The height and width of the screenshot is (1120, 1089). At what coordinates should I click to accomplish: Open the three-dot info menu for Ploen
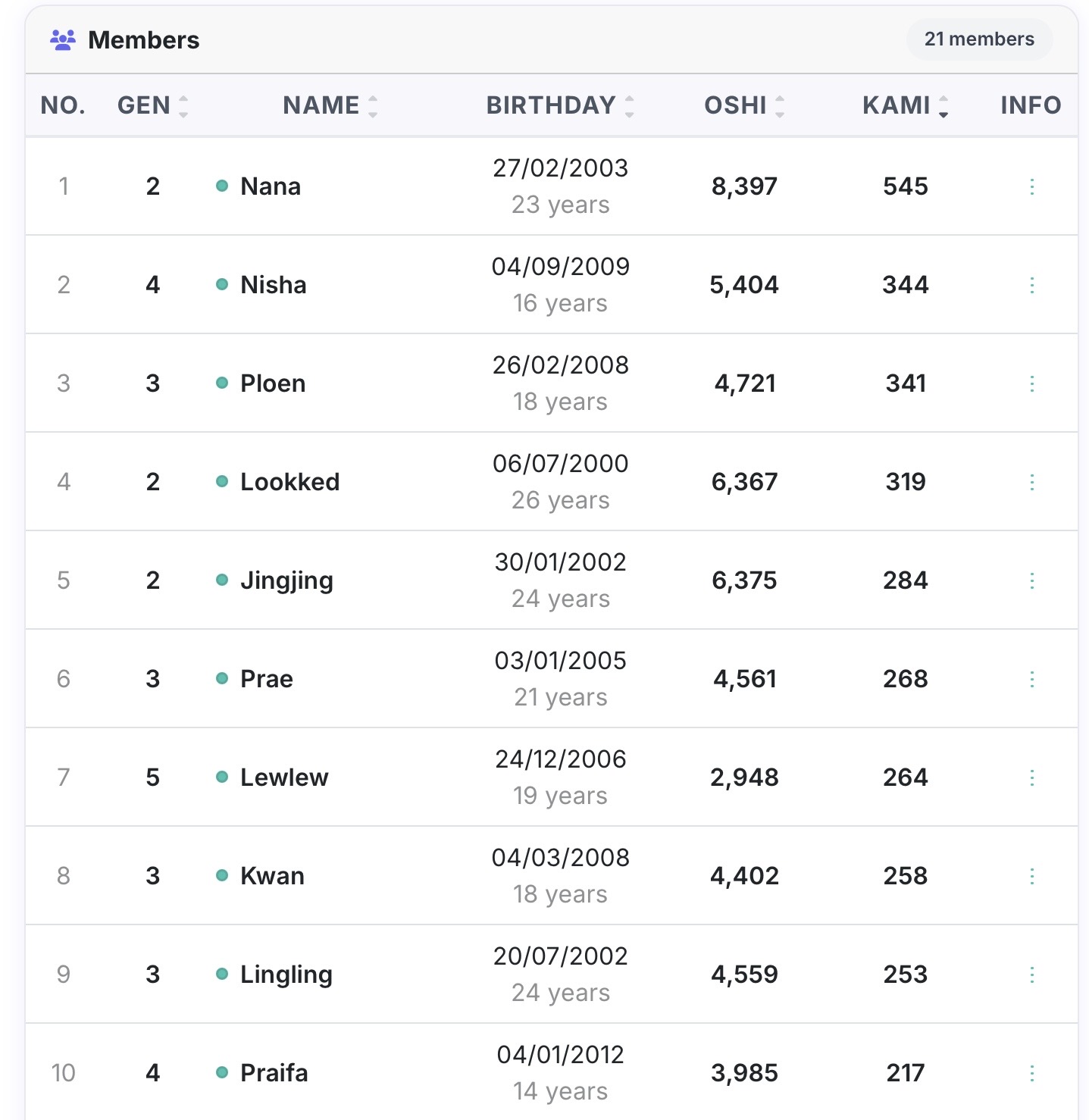[1031, 383]
